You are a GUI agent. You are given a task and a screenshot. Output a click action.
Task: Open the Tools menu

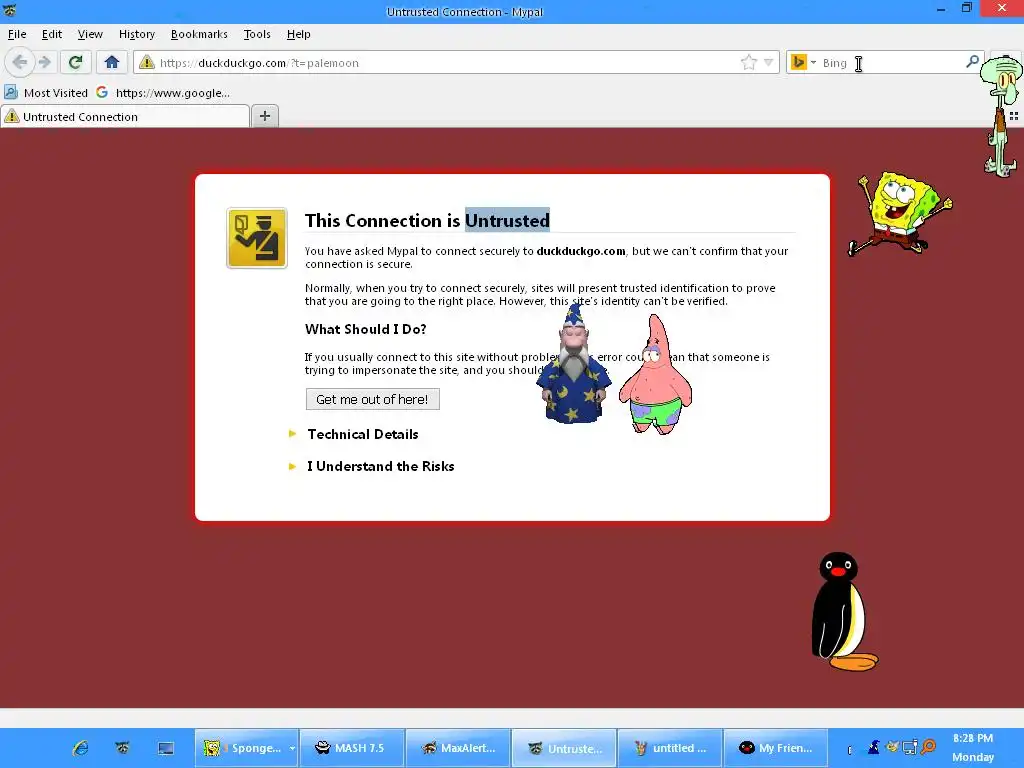click(x=257, y=34)
